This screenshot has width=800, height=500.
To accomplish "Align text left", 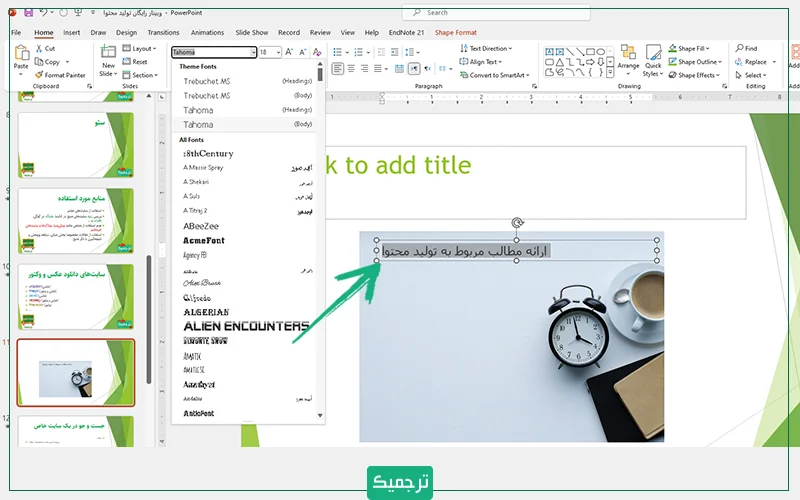I will point(338,68).
